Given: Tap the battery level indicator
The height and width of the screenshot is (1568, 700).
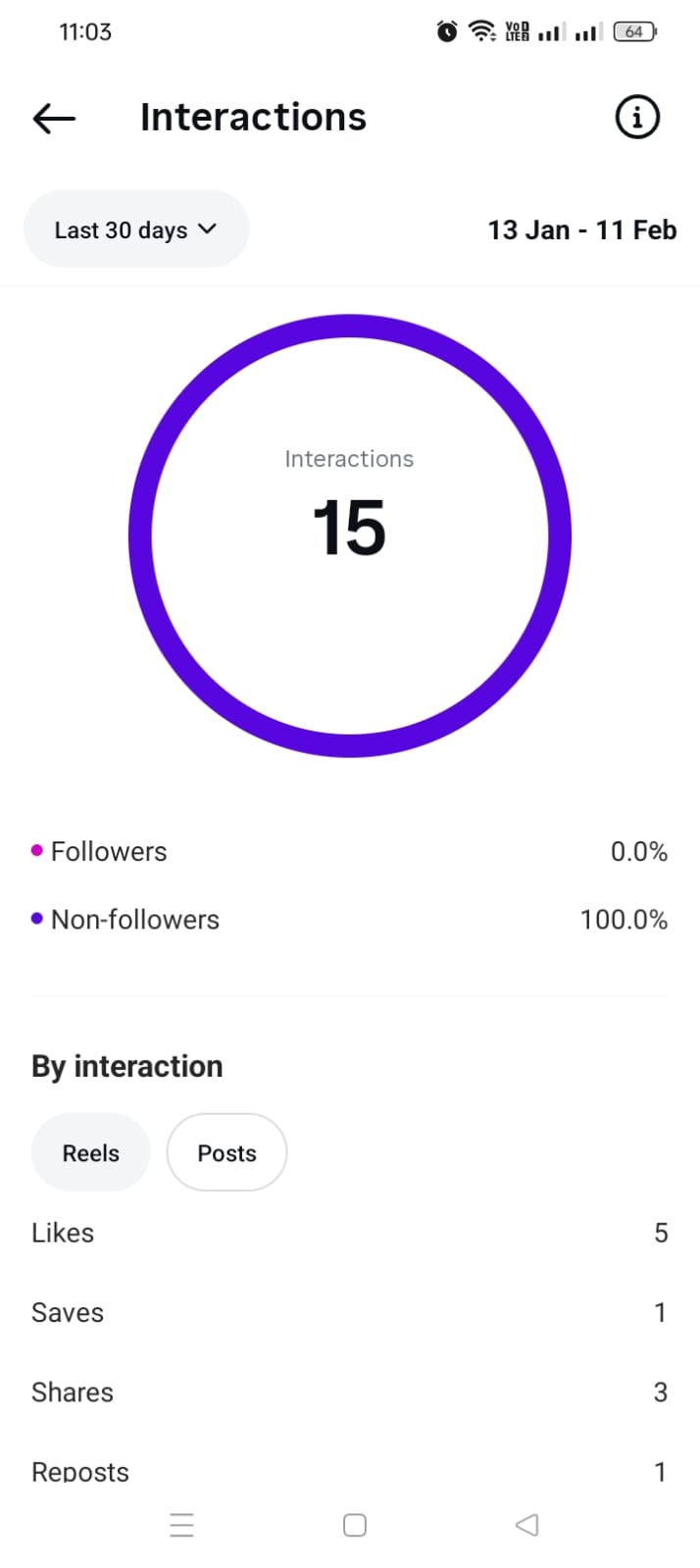Looking at the screenshot, I should point(634,32).
